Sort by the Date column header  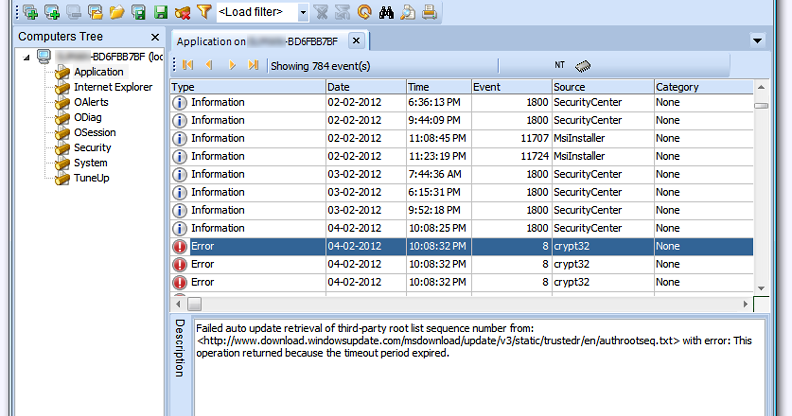366,87
